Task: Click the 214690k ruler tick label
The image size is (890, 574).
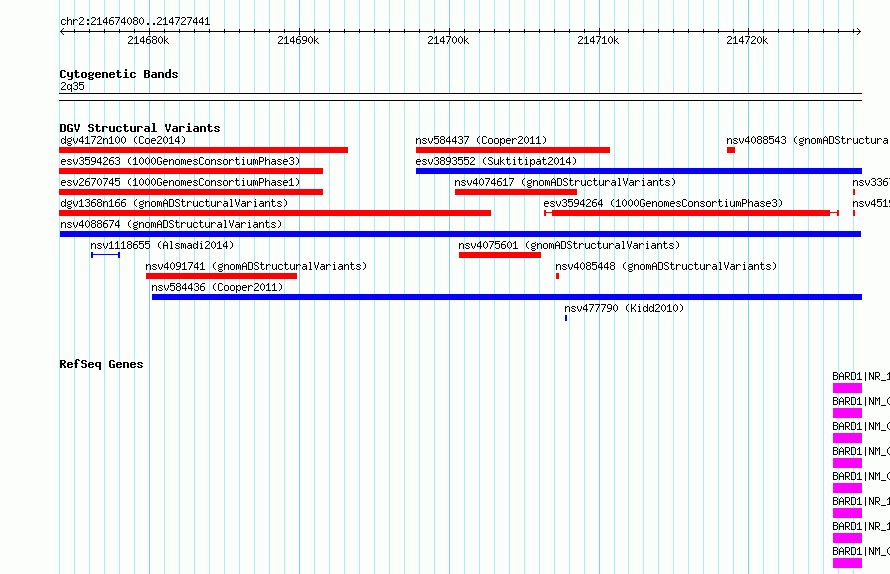Action: click(x=298, y=40)
